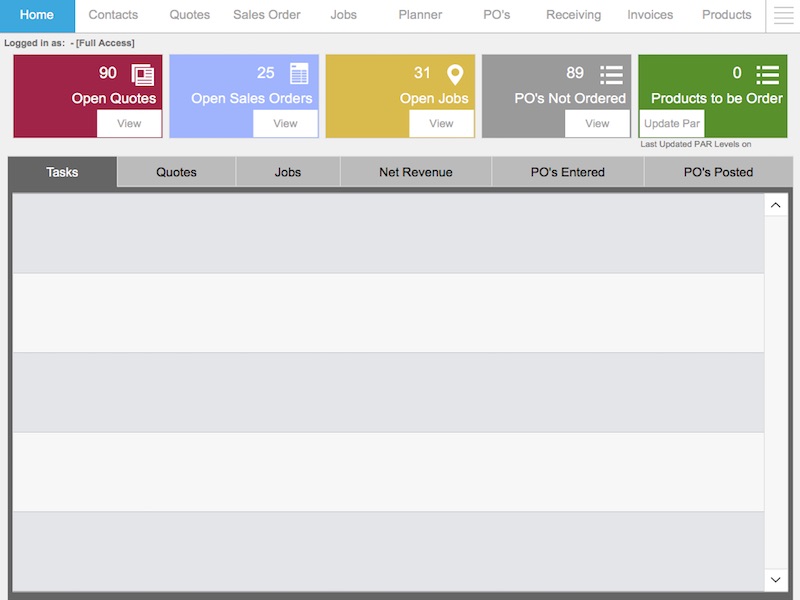The height and width of the screenshot is (600, 800).
Task: Click the Open Quotes document icon
Action: tap(143, 74)
